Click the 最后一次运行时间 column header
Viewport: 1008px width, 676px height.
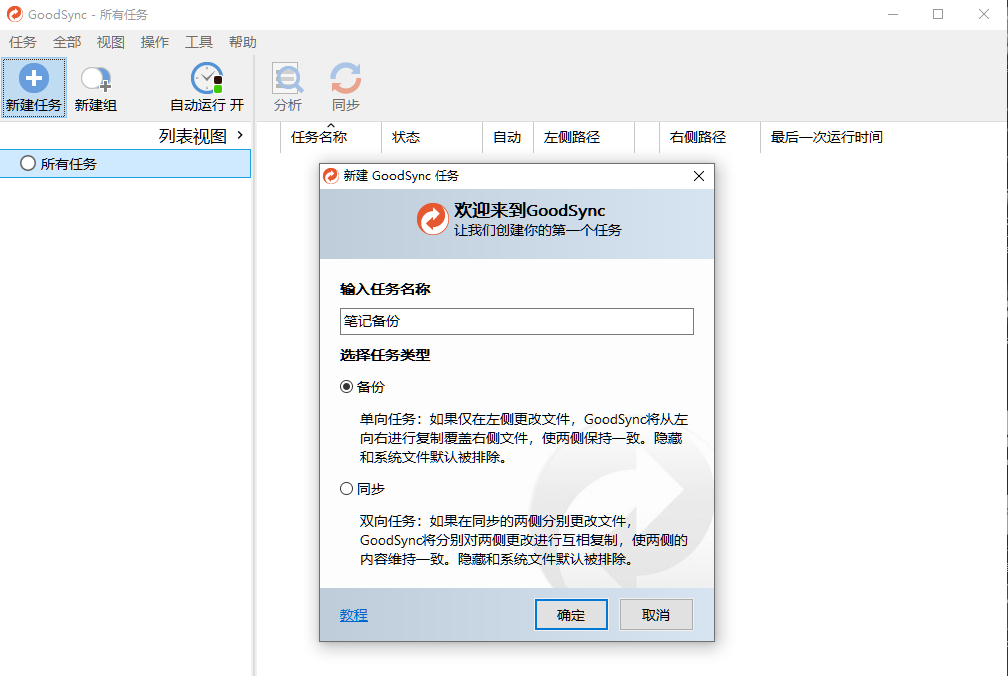tap(827, 137)
